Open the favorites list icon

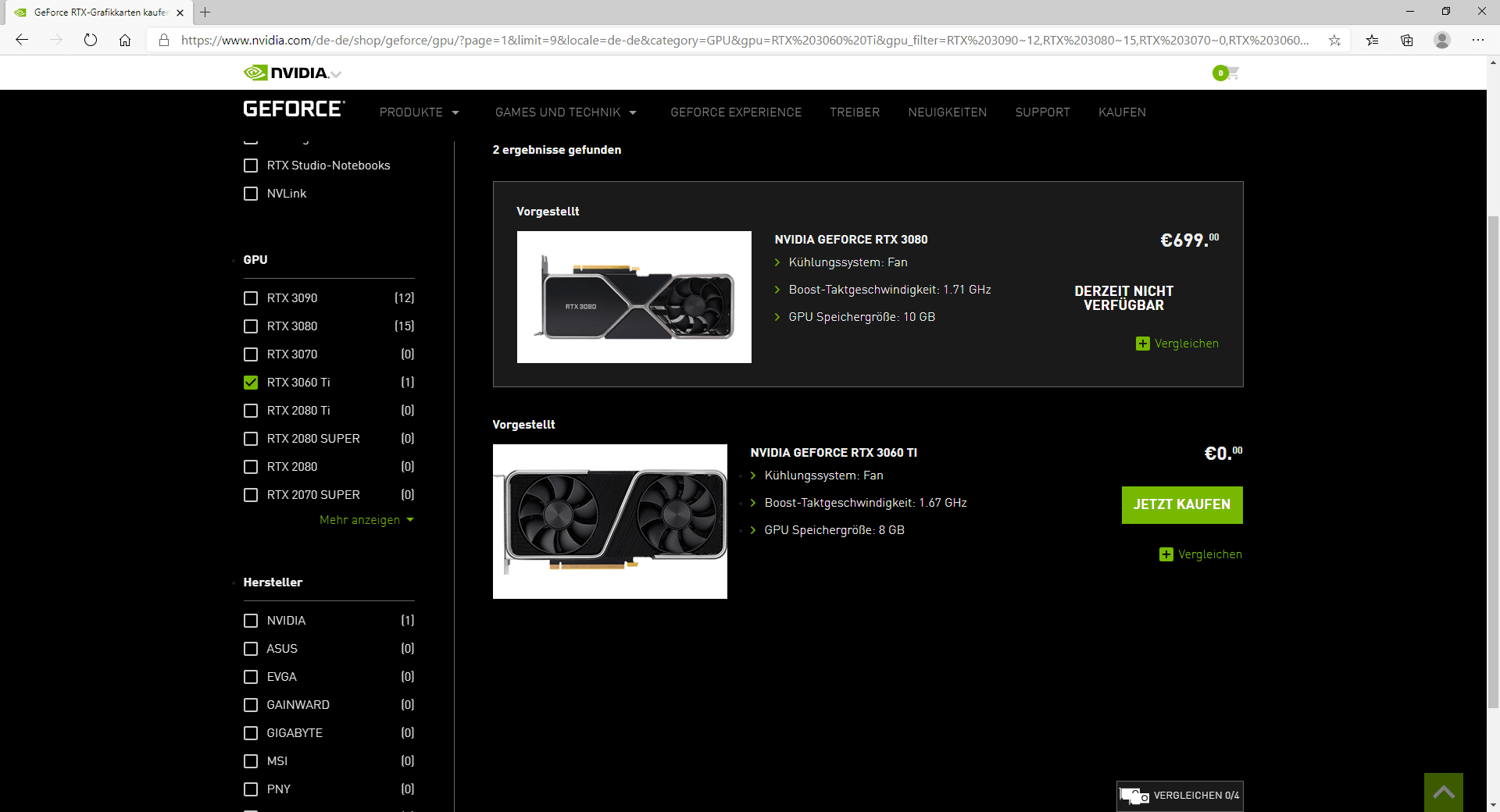click(1372, 40)
